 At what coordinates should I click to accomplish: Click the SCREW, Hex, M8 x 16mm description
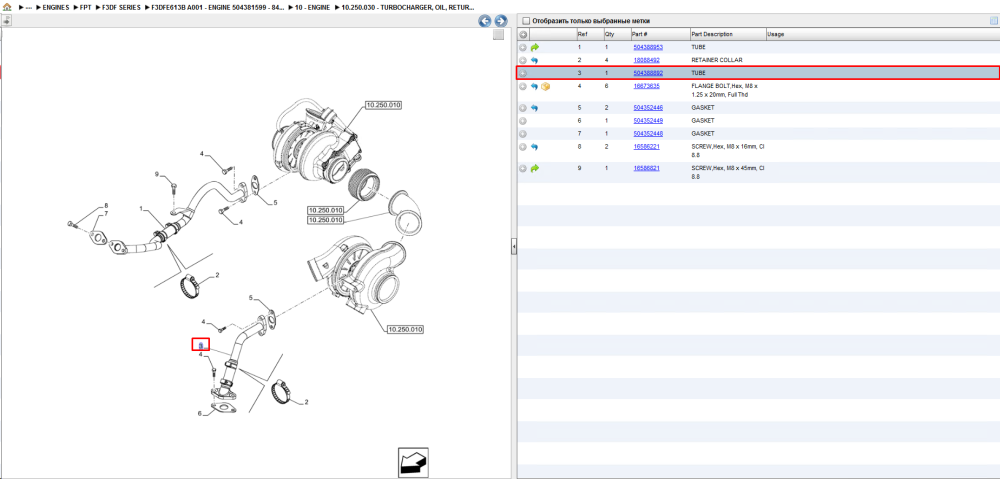[728, 151]
